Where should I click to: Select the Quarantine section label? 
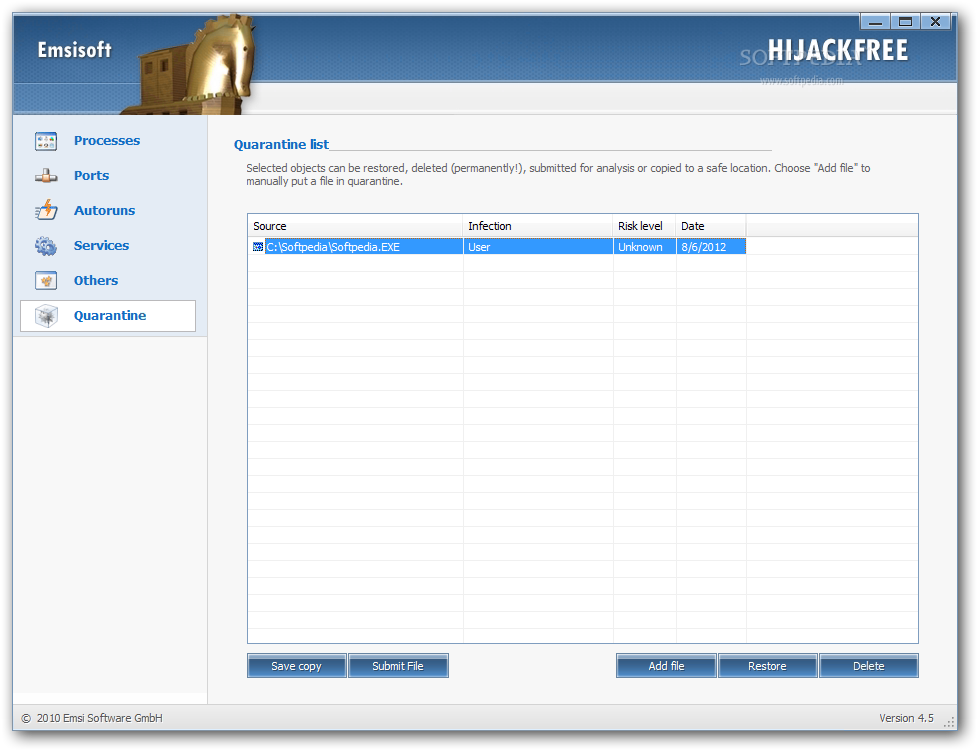click(x=110, y=316)
